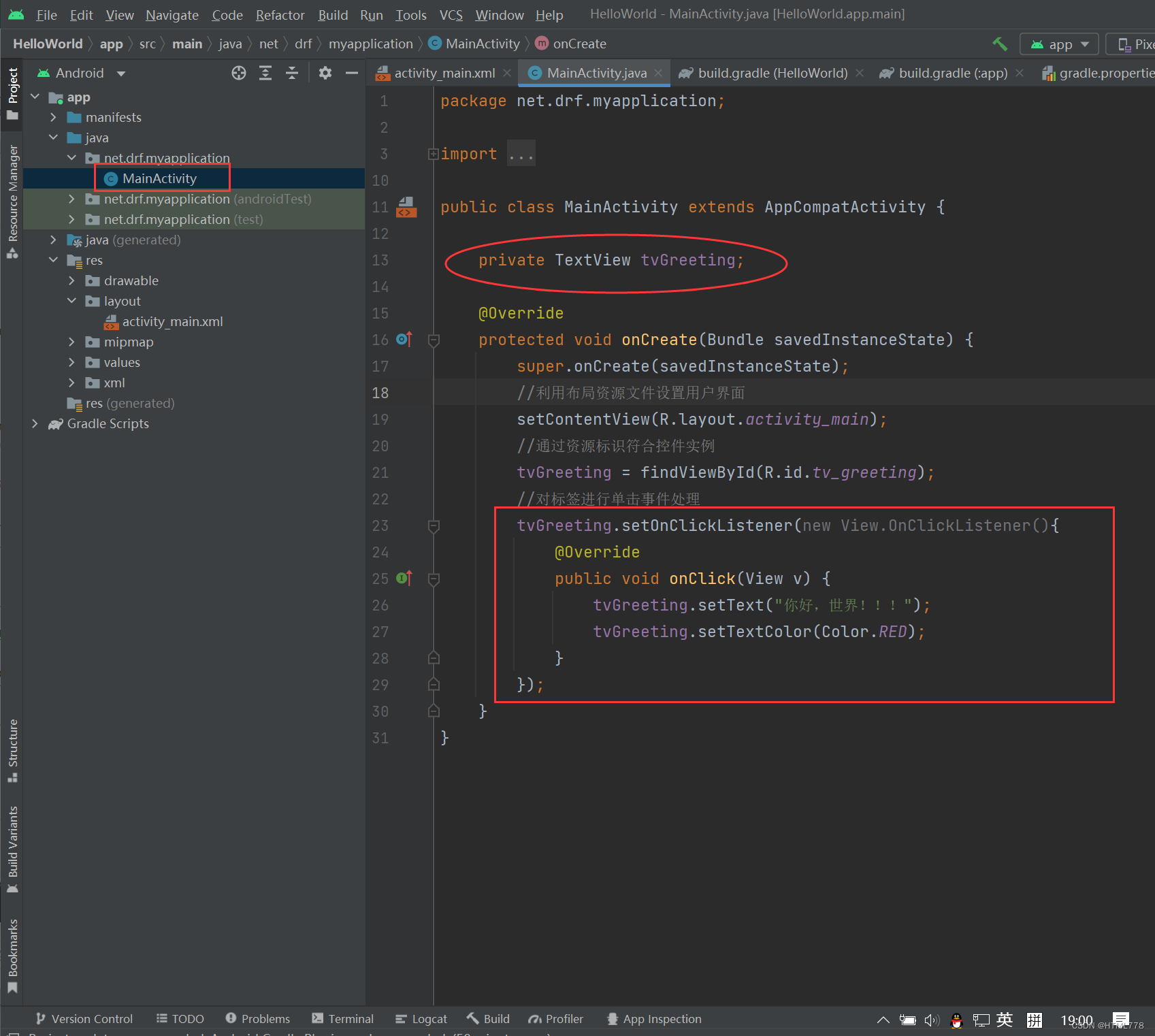Open the VCS menu
This screenshot has width=1155, height=1036.
pos(451,15)
